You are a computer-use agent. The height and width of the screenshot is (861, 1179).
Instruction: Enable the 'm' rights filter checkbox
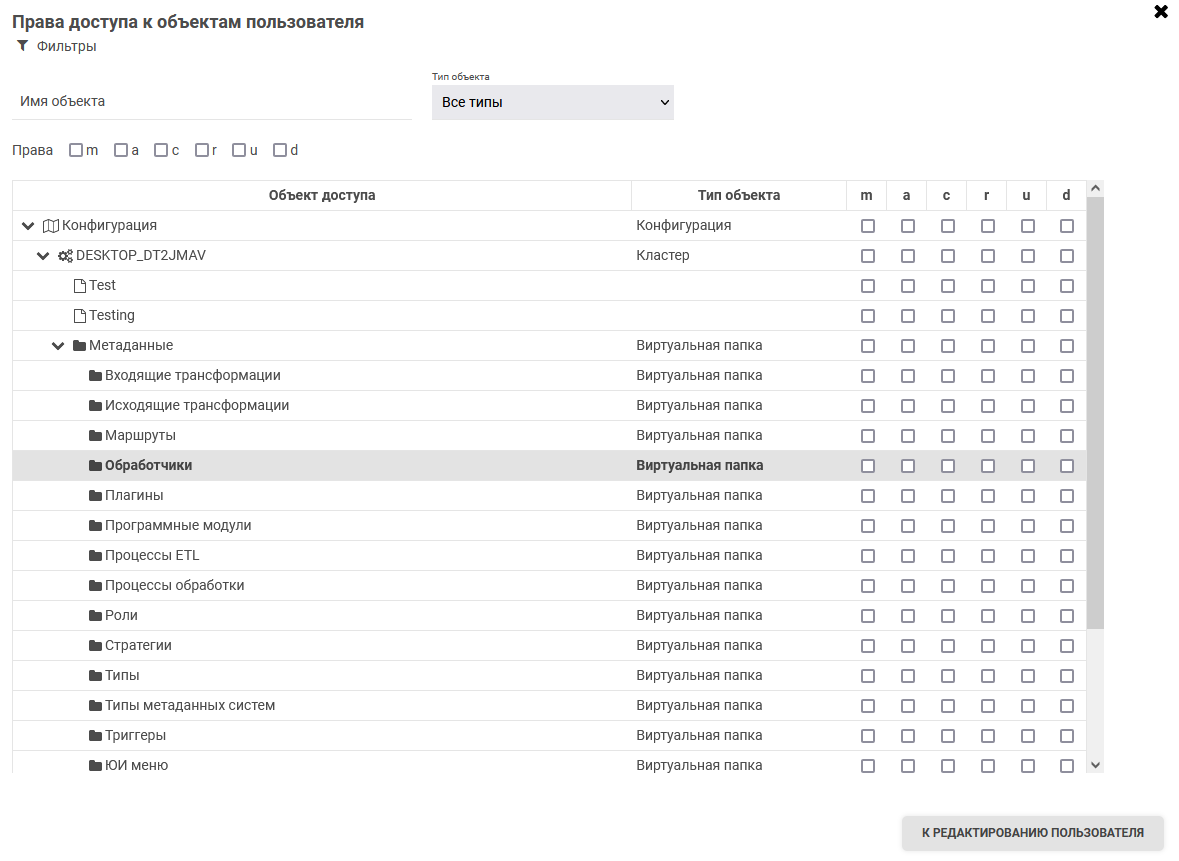(76, 151)
